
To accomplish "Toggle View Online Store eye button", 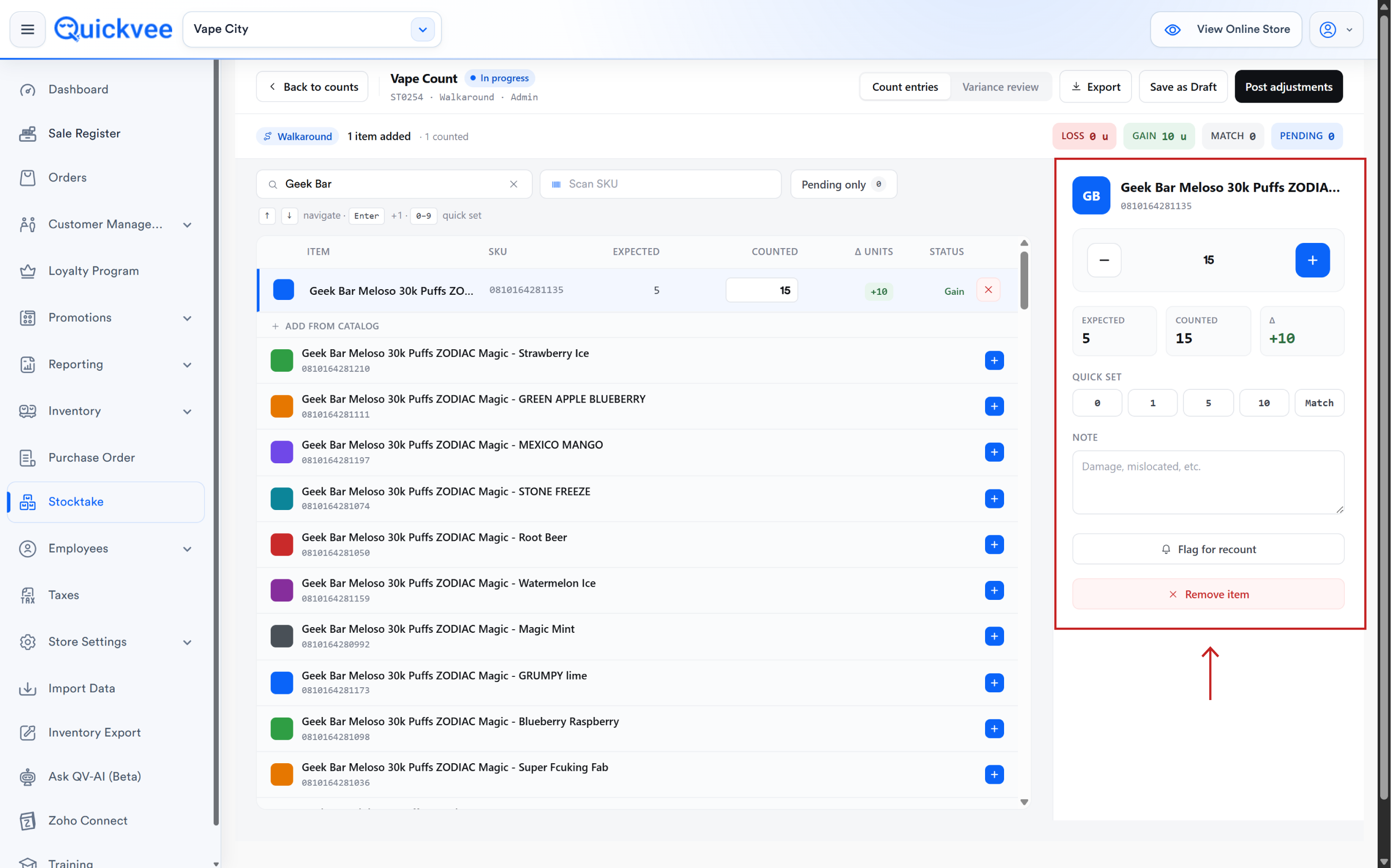I will (1226, 29).
